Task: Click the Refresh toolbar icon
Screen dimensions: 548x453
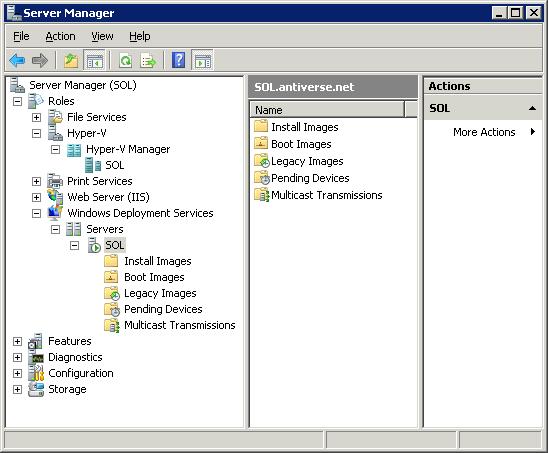Action: pyautogui.click(x=125, y=60)
